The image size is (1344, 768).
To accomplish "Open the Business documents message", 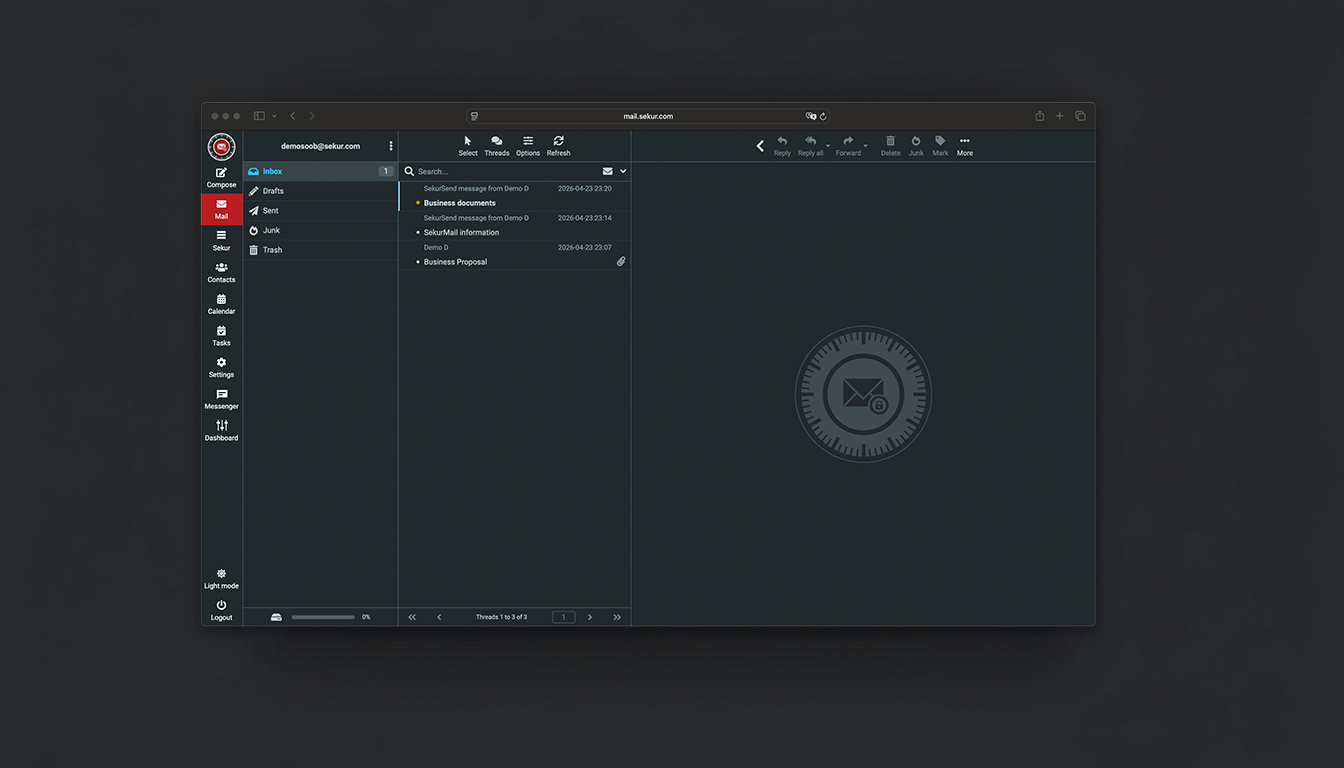I will point(514,196).
